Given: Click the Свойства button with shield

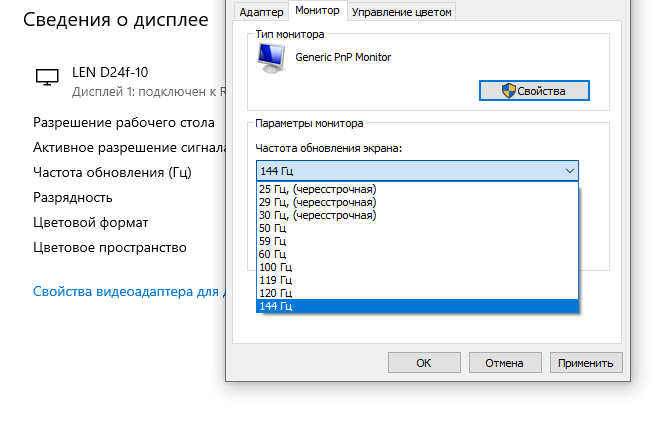Looking at the screenshot, I should tap(534, 91).
